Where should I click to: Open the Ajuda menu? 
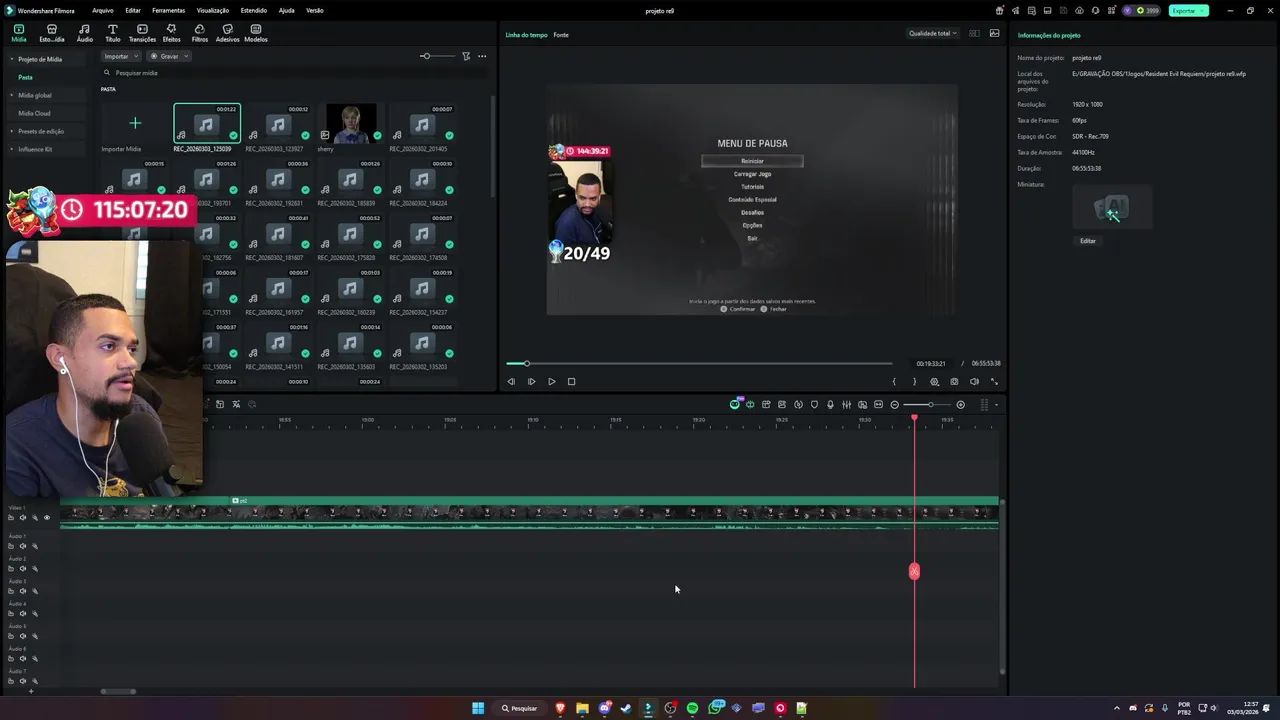click(x=286, y=10)
